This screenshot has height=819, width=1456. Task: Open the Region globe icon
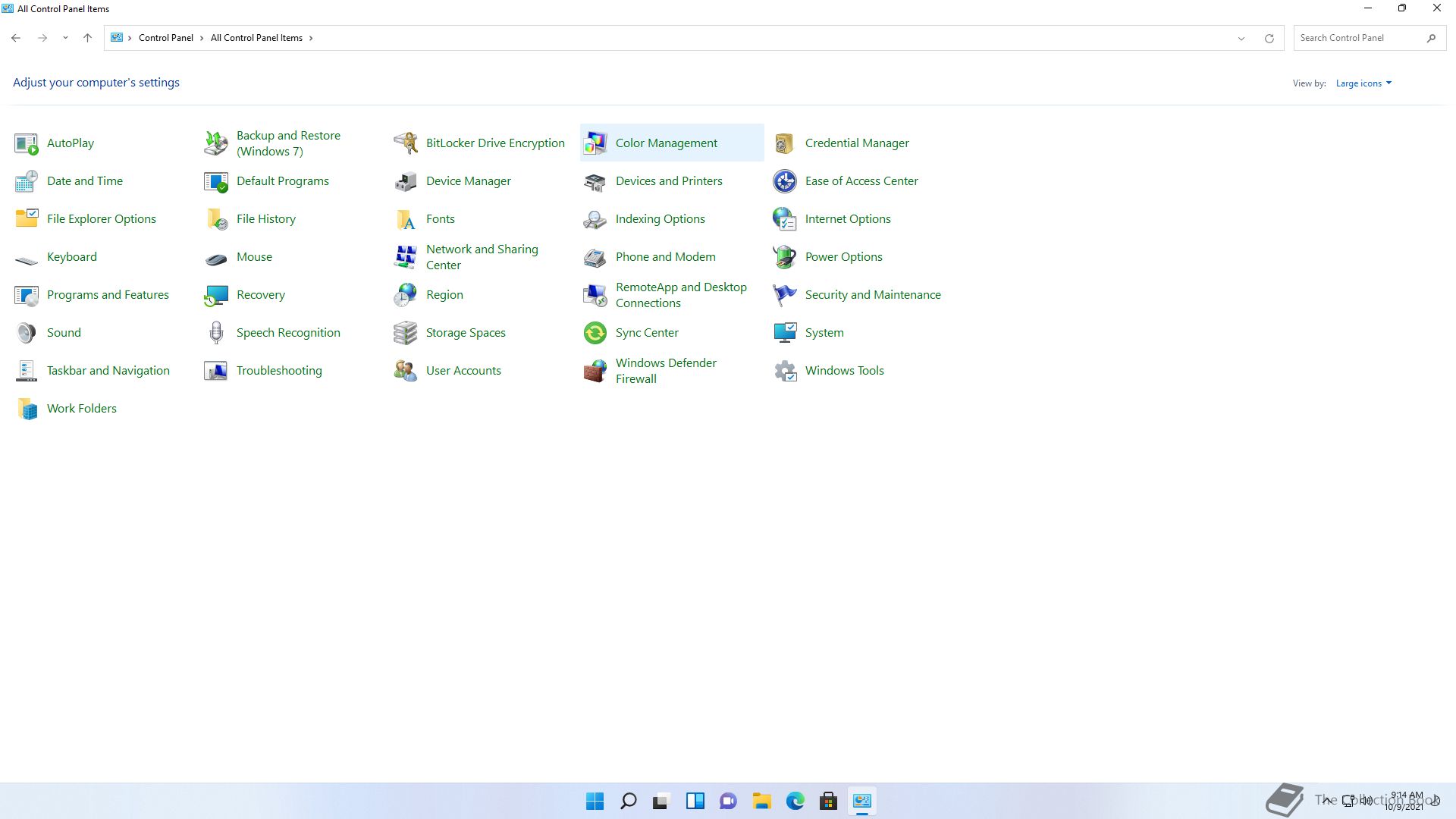pyautogui.click(x=406, y=295)
